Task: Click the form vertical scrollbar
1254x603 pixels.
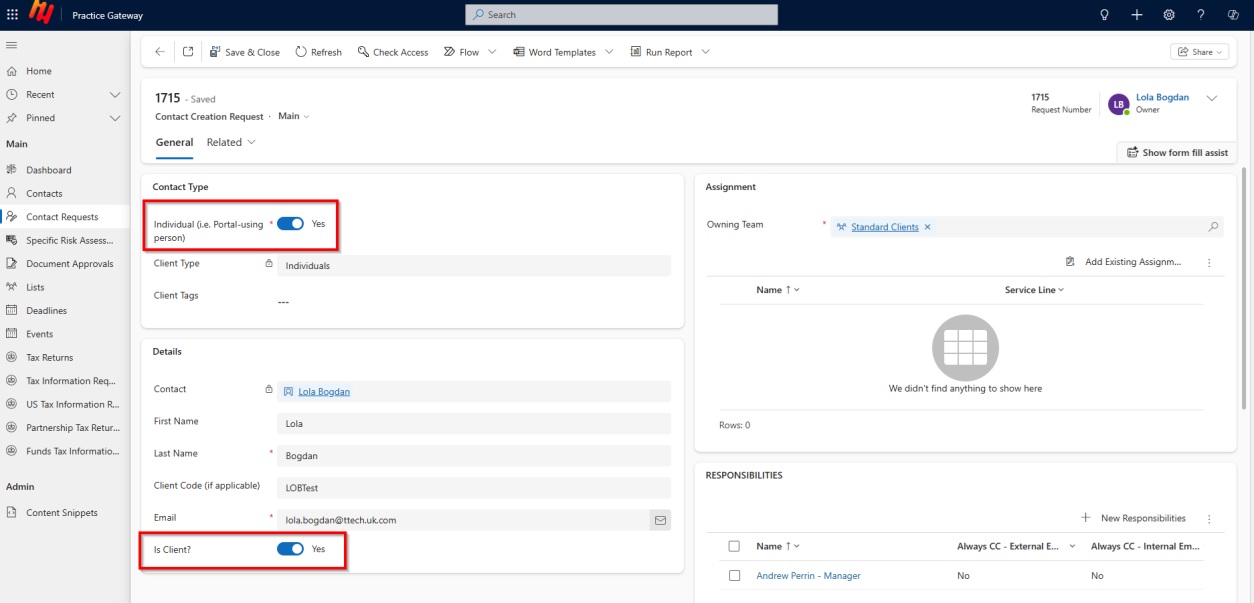Action: (1245, 288)
